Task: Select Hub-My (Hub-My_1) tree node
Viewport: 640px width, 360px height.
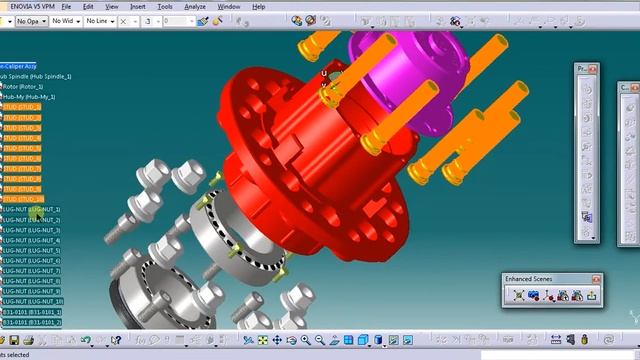Action: [29, 97]
